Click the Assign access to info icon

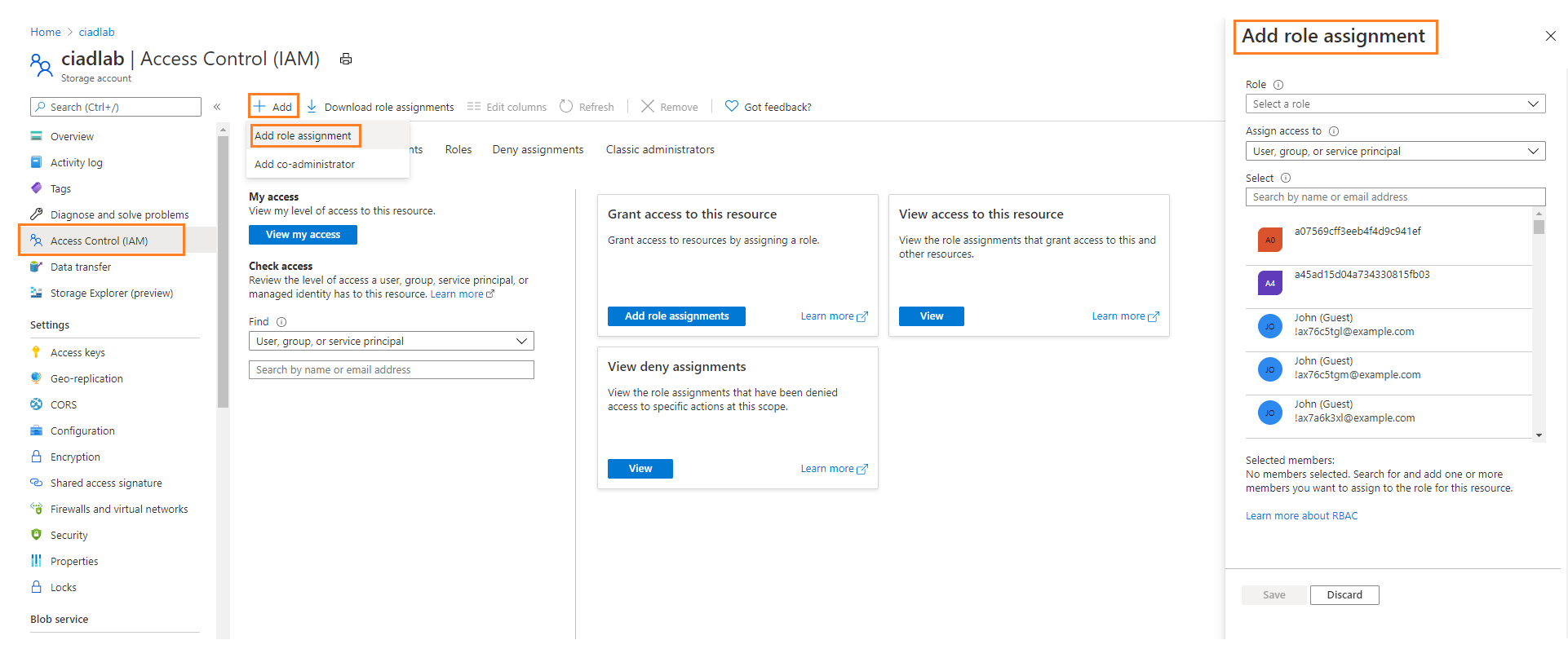1334,131
